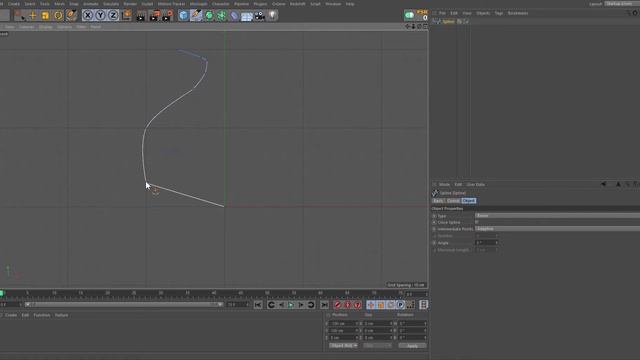
Task: Select the Move tool in toolbar
Action: 33,16
